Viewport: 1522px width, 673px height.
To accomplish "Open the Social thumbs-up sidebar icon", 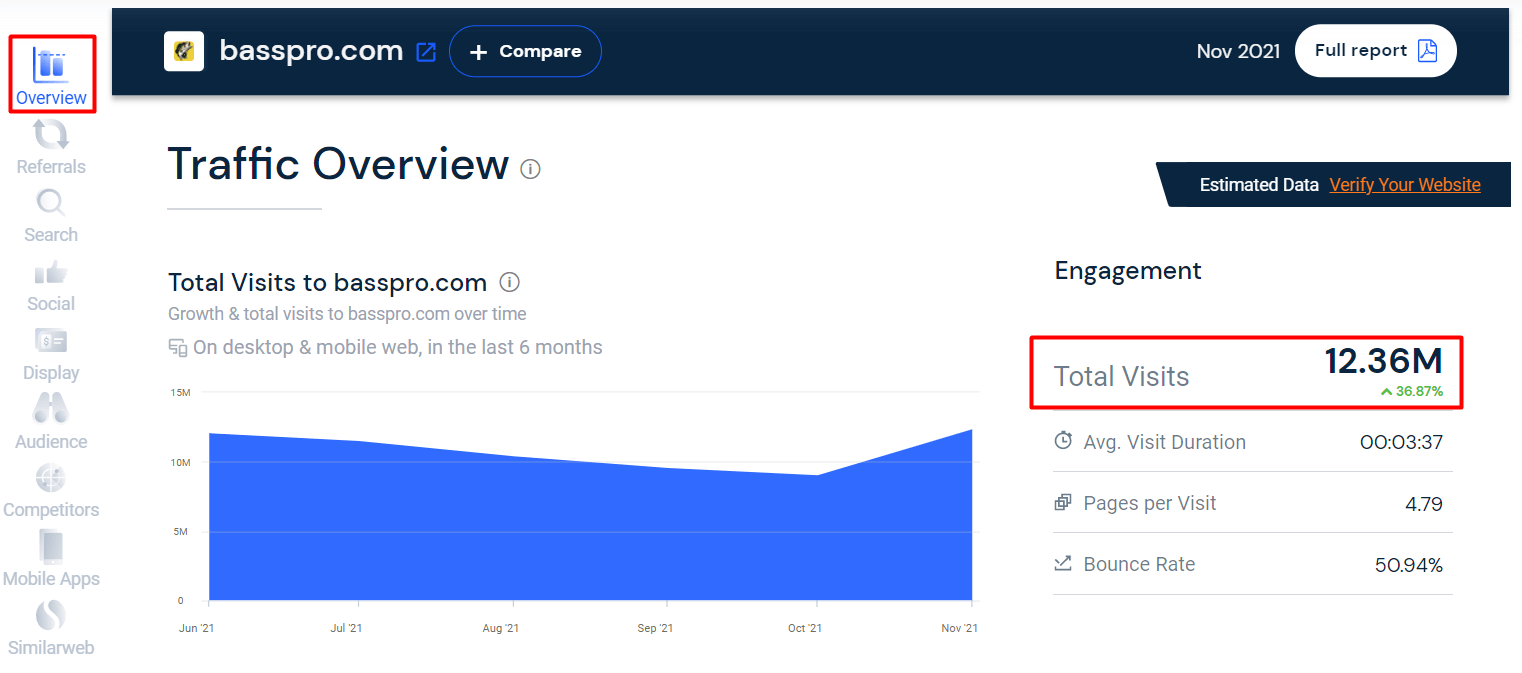I will [x=51, y=272].
